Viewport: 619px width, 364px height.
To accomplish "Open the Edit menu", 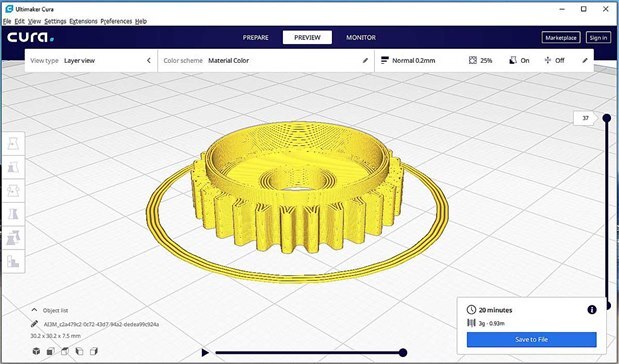I will click(x=20, y=21).
